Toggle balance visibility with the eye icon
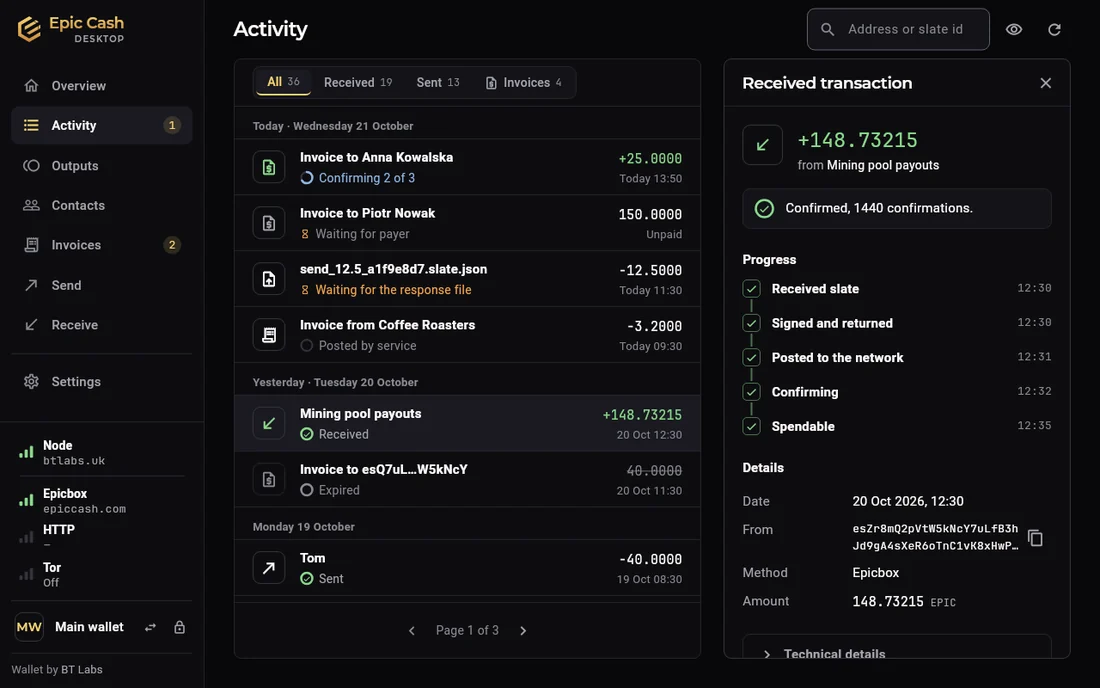 [x=1014, y=29]
